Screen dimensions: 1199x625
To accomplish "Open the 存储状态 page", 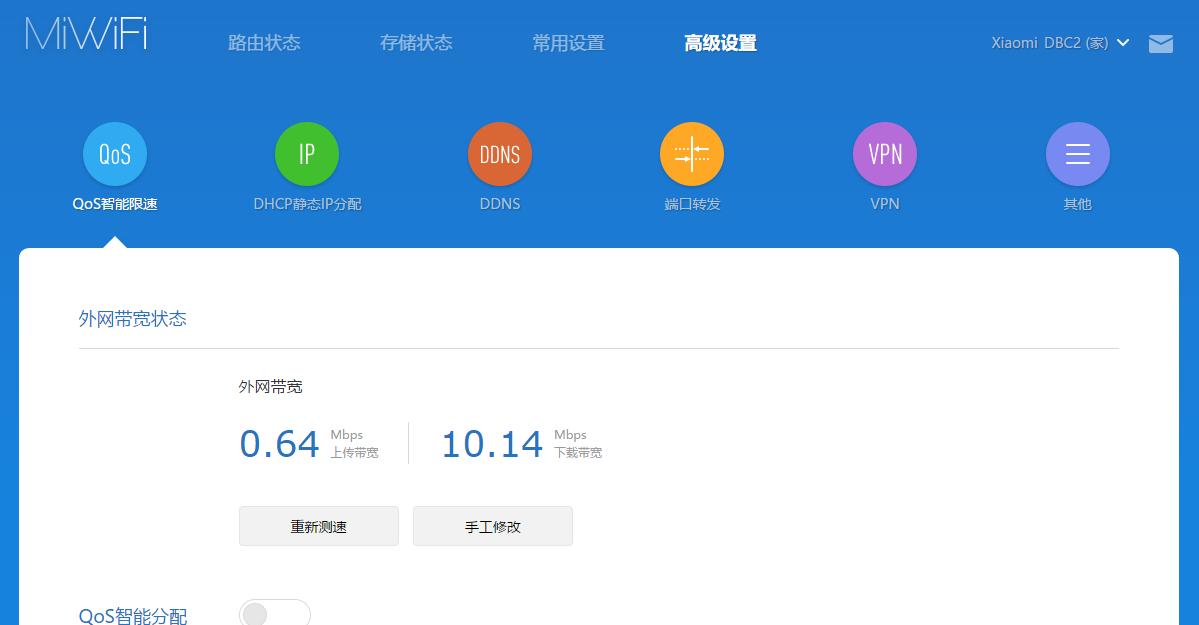I will pyautogui.click(x=416, y=42).
